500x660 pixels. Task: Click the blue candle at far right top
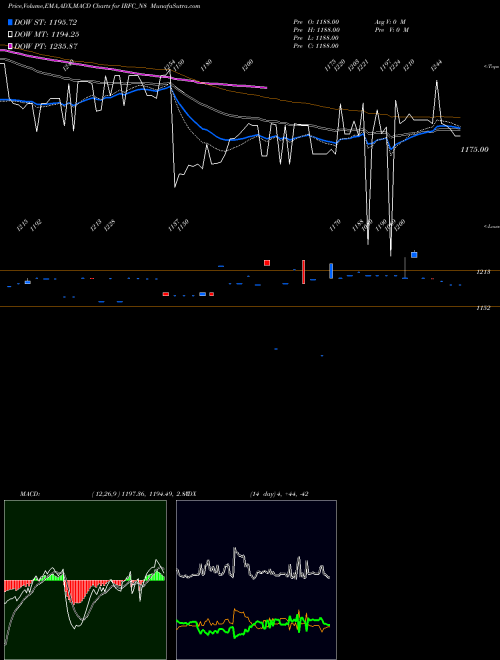click(414, 255)
